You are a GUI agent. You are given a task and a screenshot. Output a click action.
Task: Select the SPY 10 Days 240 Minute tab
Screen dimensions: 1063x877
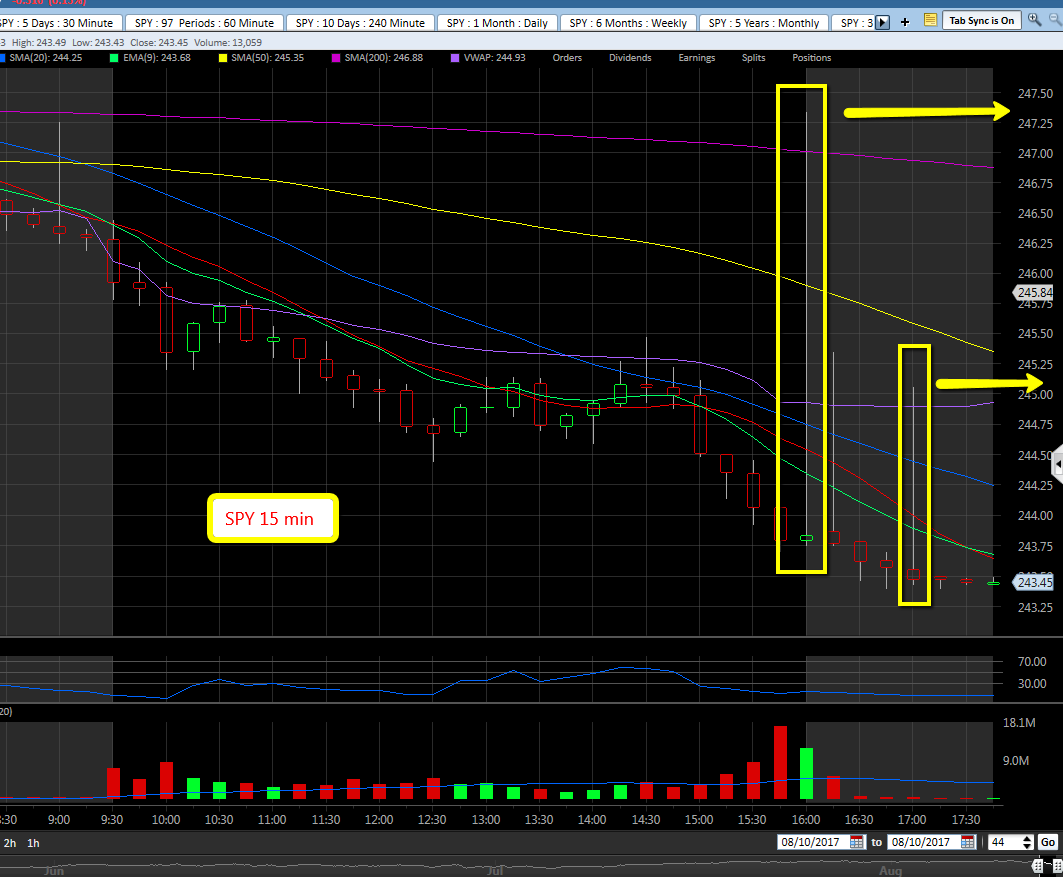point(359,22)
